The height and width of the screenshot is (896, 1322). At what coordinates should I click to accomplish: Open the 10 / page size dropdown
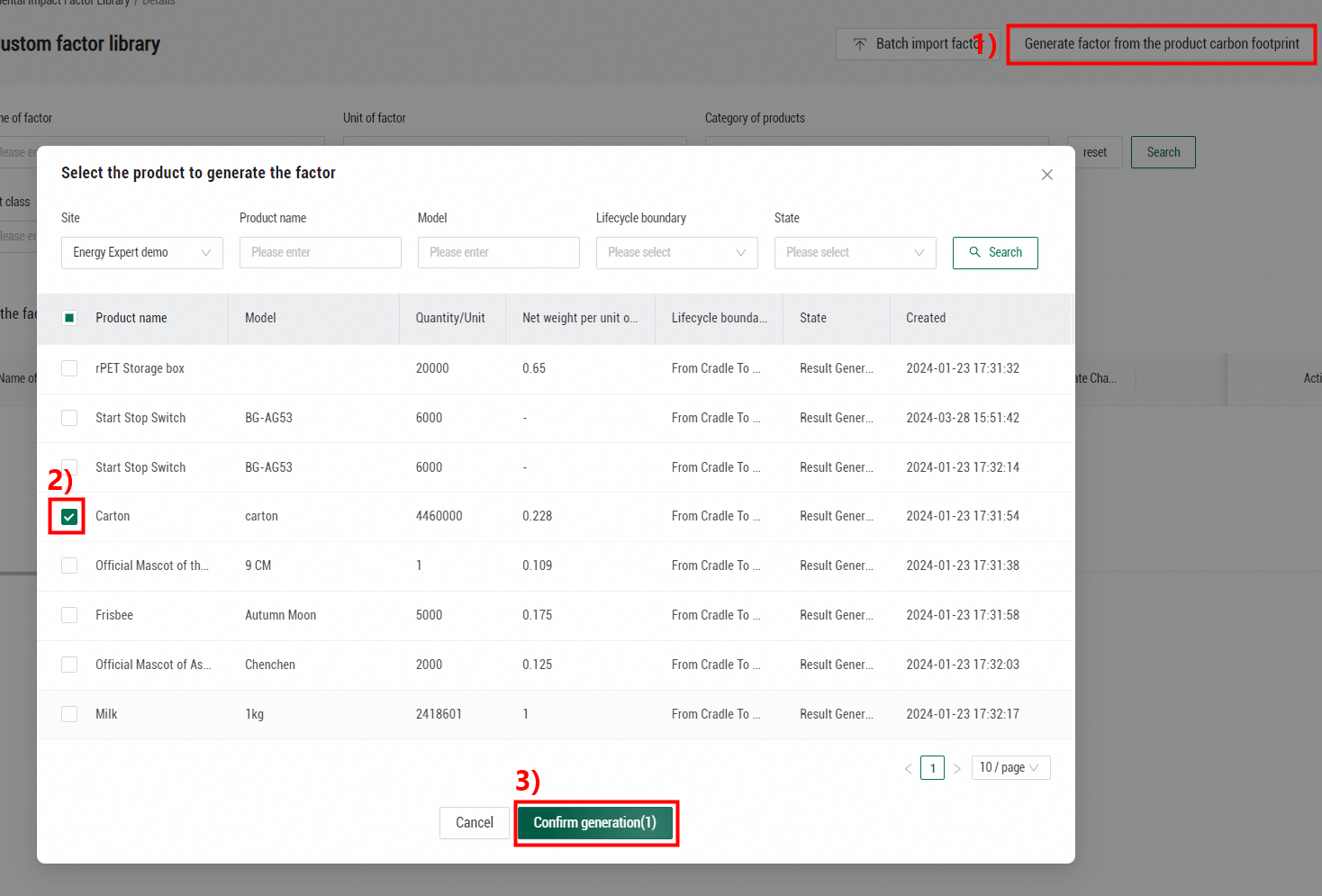click(x=1010, y=767)
